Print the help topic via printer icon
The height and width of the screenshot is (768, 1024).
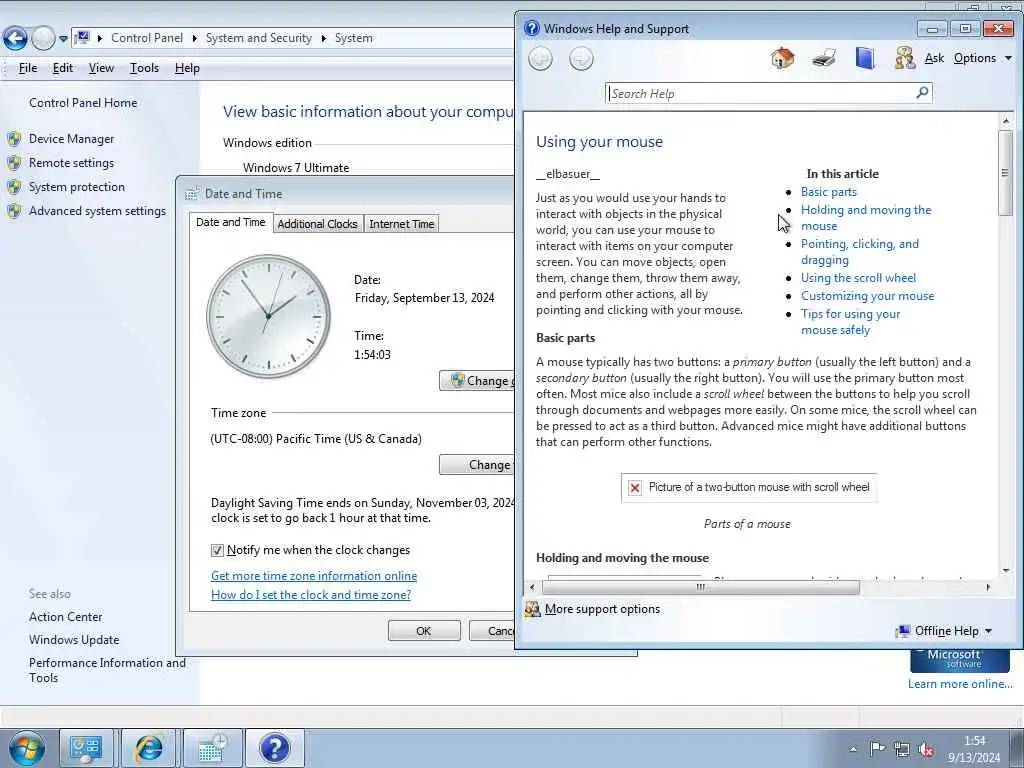[x=824, y=58]
